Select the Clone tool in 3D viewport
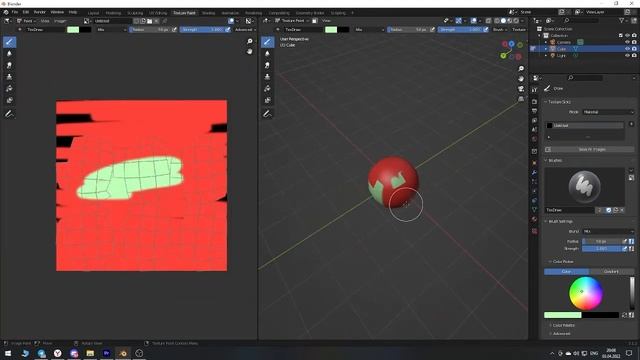The height and width of the screenshot is (360, 640). [267, 77]
